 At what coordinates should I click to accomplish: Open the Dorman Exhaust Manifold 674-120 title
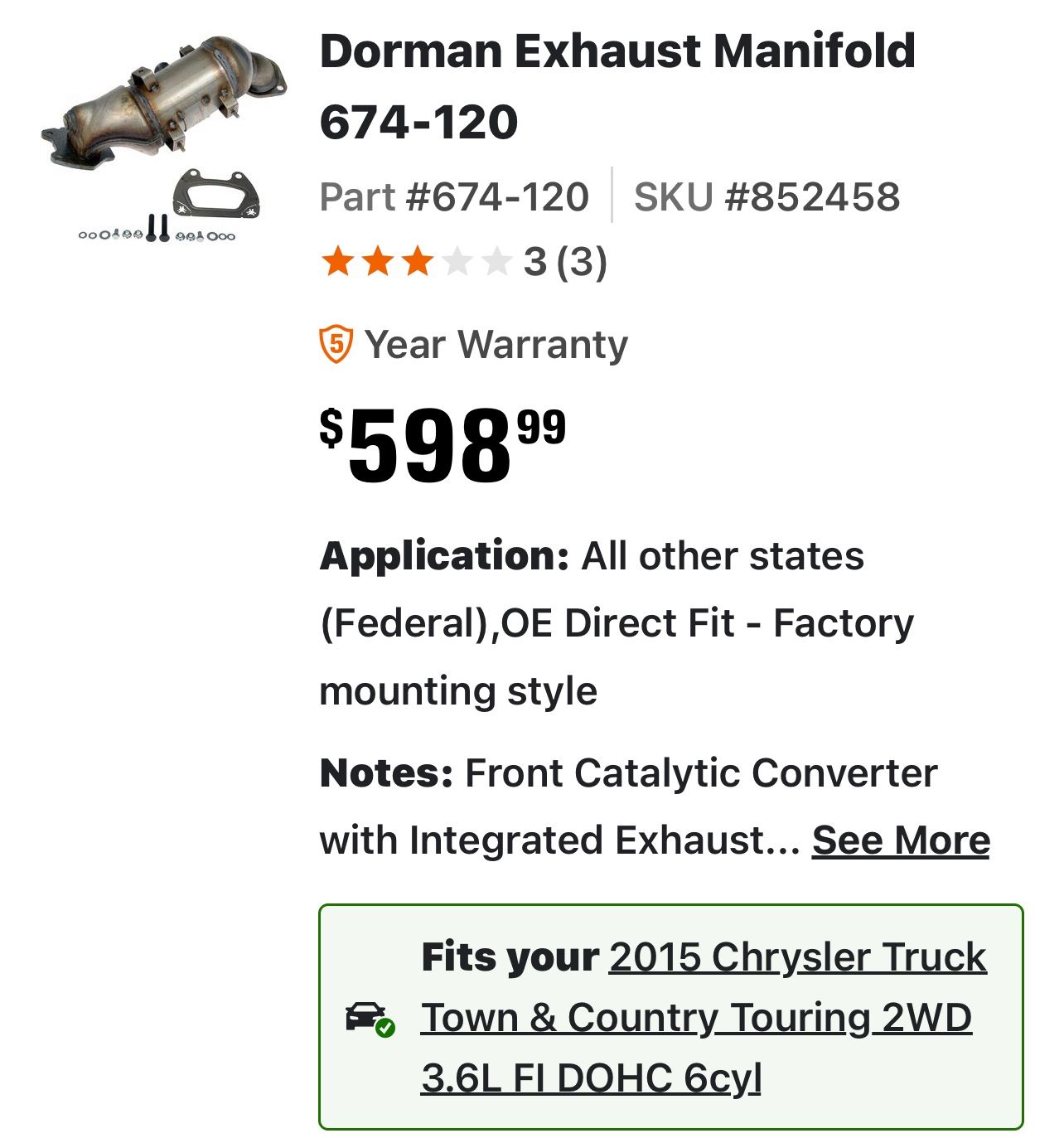(x=617, y=85)
